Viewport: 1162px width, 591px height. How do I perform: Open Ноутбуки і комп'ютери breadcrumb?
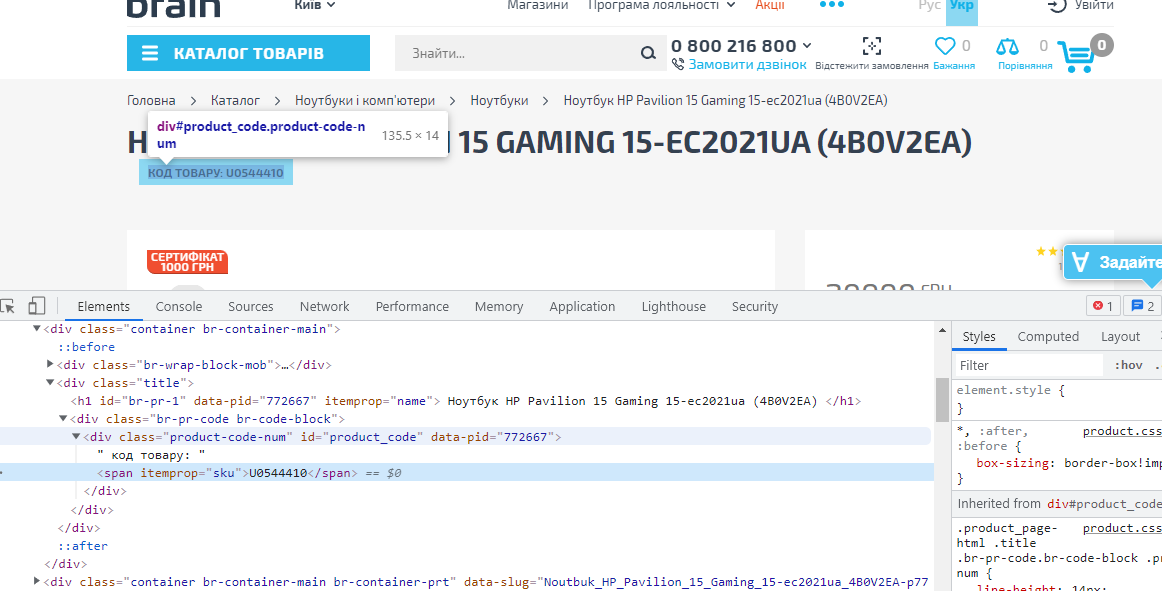coord(365,100)
